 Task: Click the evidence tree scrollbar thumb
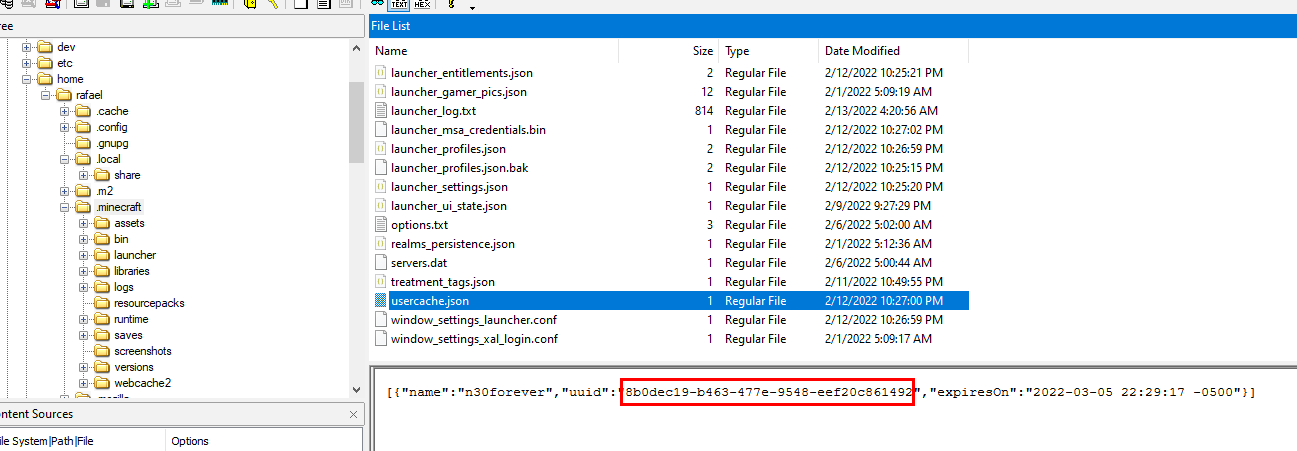(357, 122)
